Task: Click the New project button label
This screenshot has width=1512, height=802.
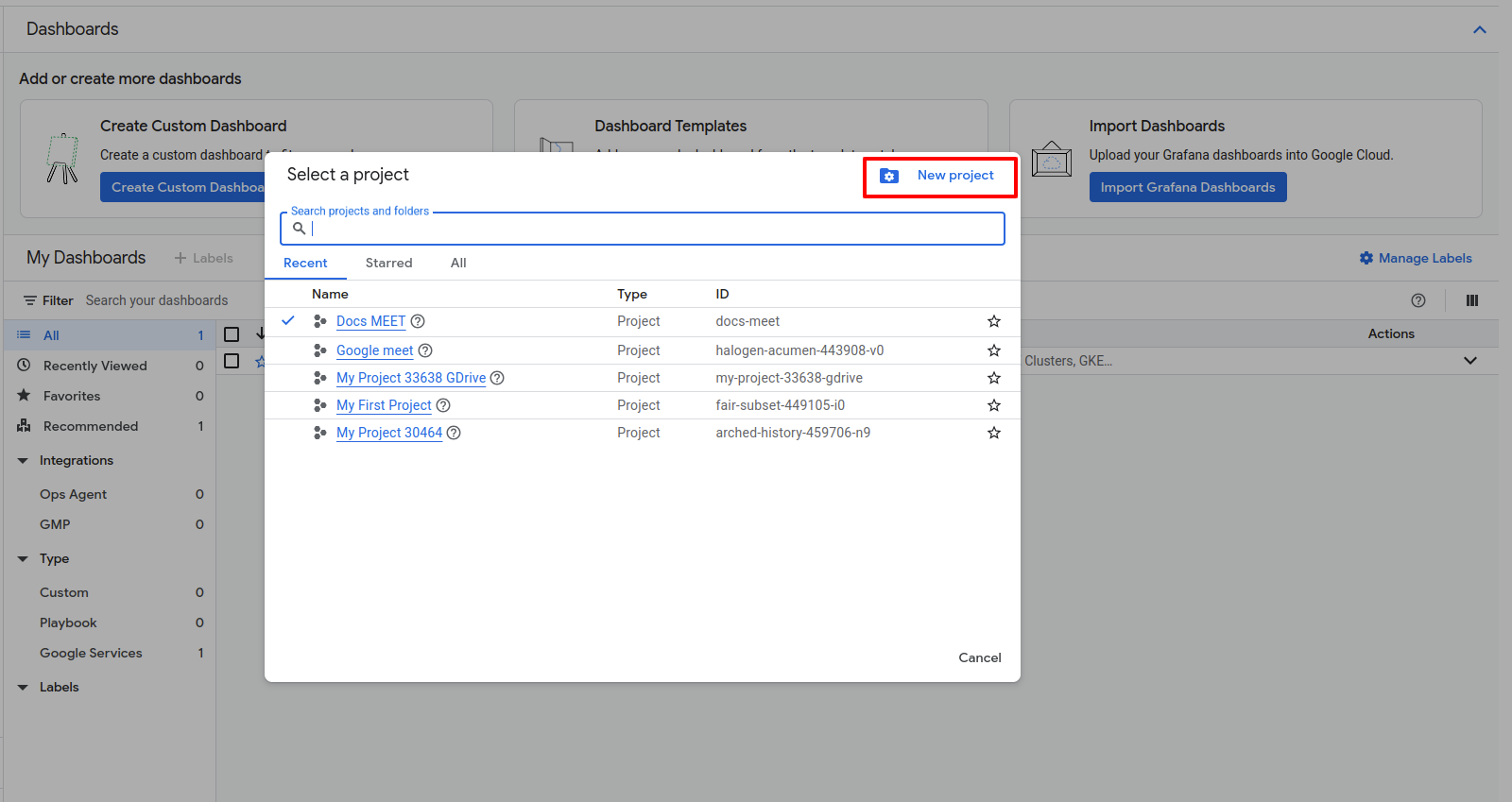Action: (x=955, y=176)
